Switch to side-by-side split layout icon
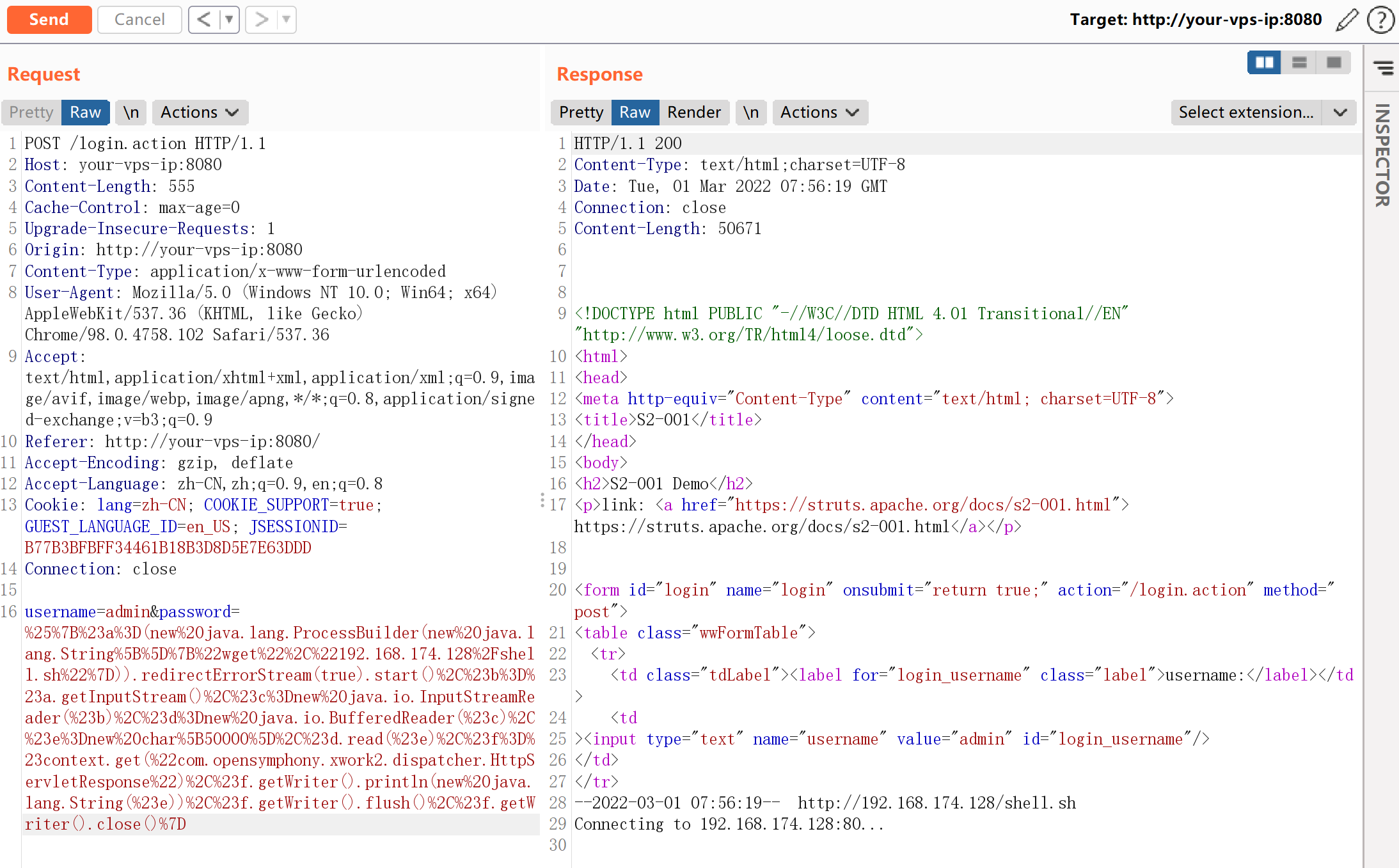The height and width of the screenshot is (868, 1399). click(1264, 62)
